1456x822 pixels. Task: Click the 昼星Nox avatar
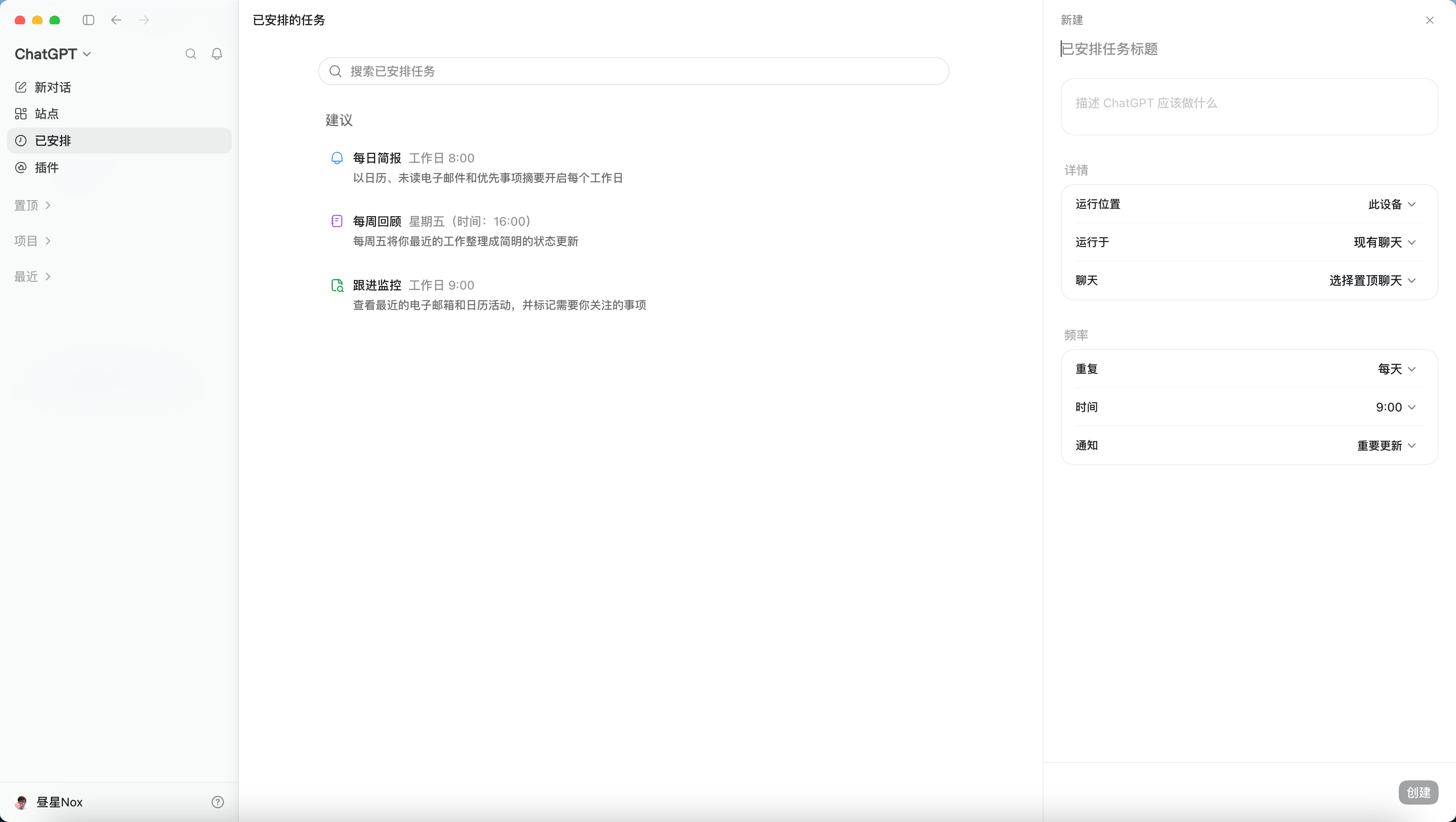click(22, 802)
